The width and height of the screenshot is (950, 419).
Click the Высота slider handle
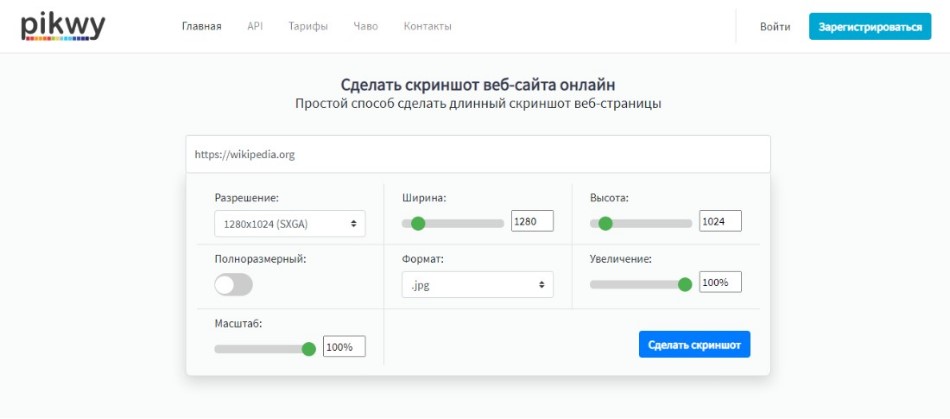(605, 223)
